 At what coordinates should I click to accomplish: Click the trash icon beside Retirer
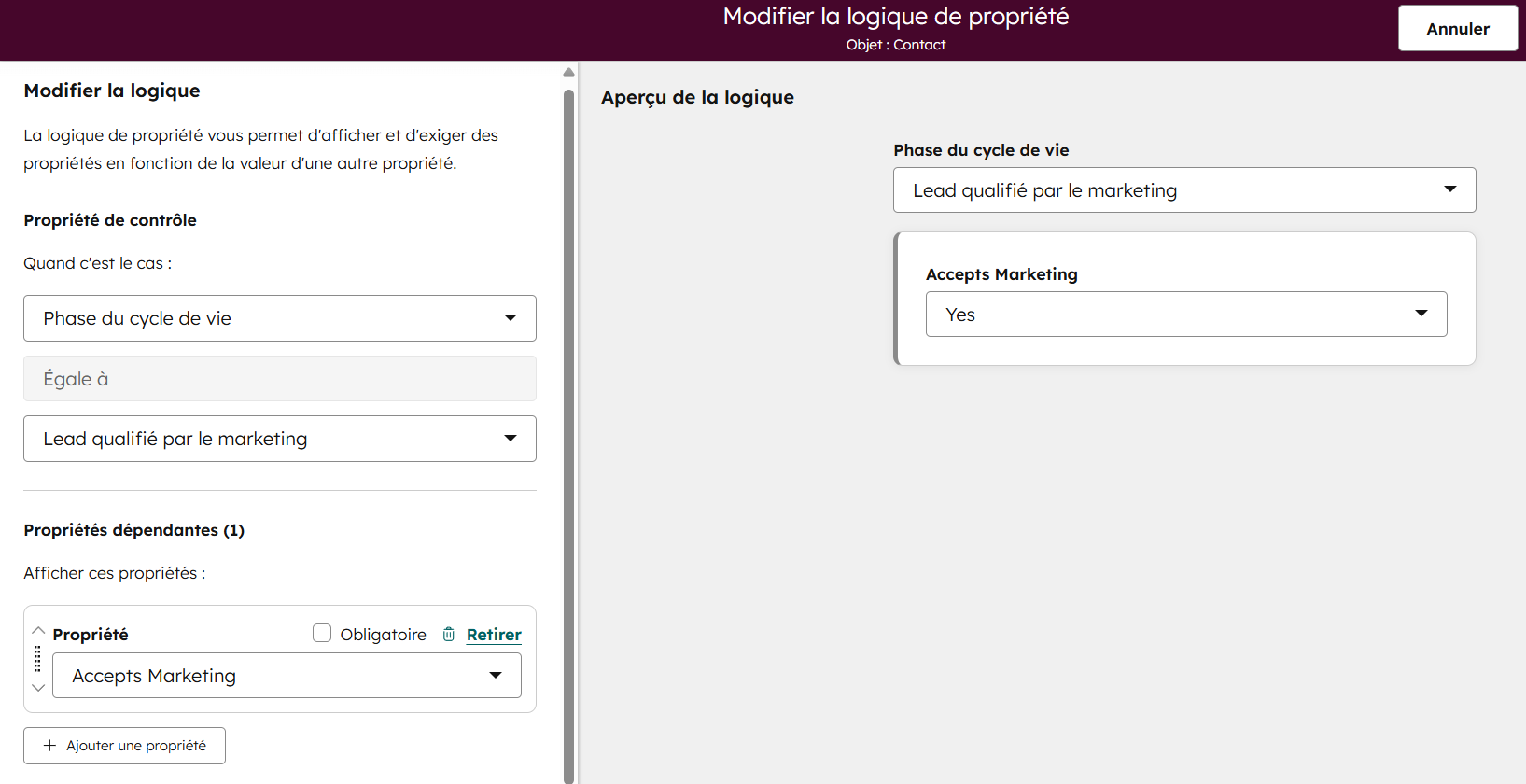pos(449,635)
